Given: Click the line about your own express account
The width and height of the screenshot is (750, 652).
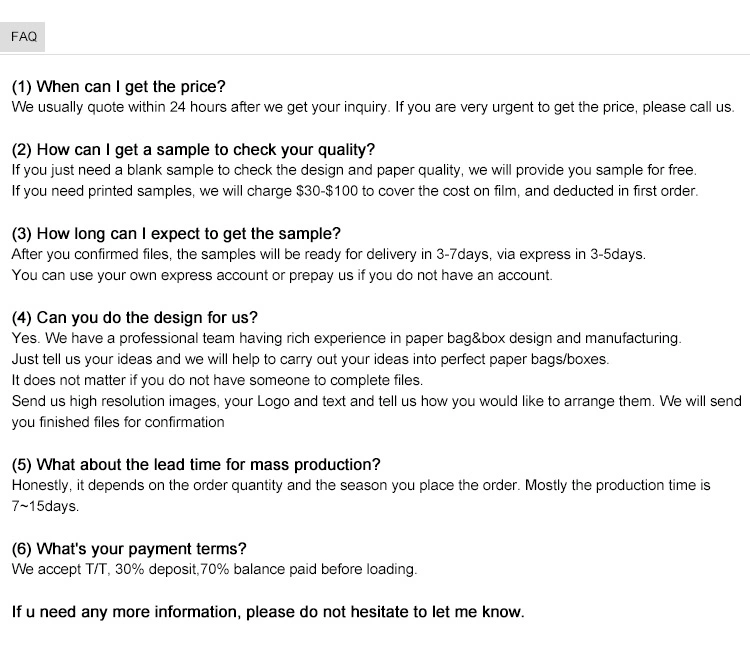Looking at the screenshot, I should 281,275.
